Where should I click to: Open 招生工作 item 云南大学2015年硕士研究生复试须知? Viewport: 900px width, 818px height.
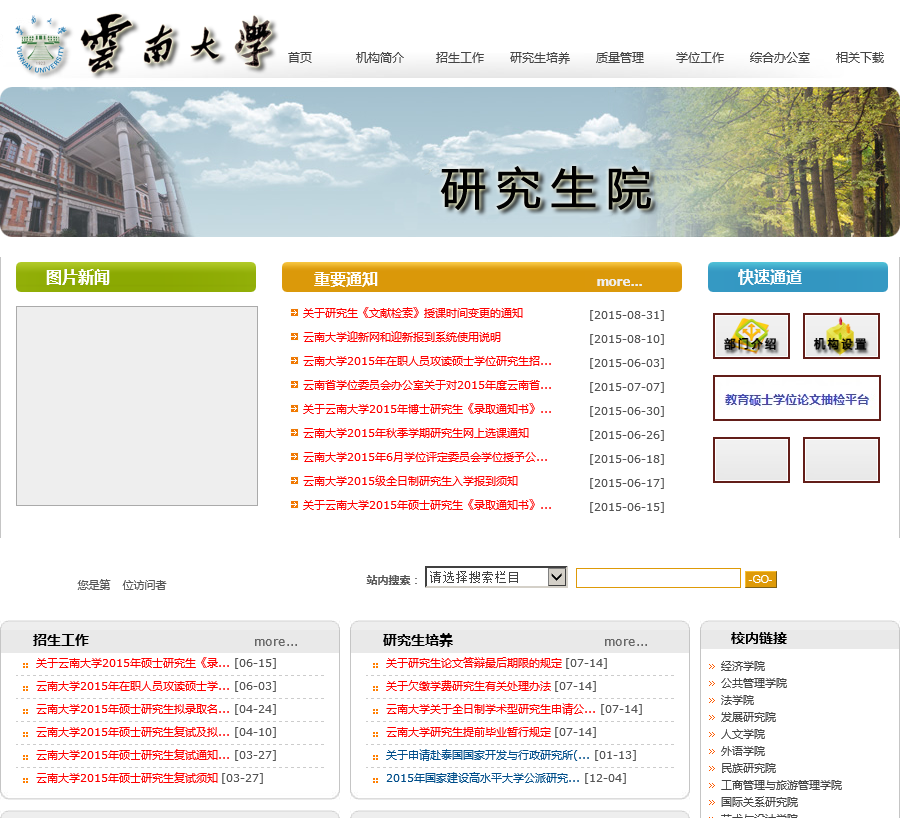click(x=127, y=778)
